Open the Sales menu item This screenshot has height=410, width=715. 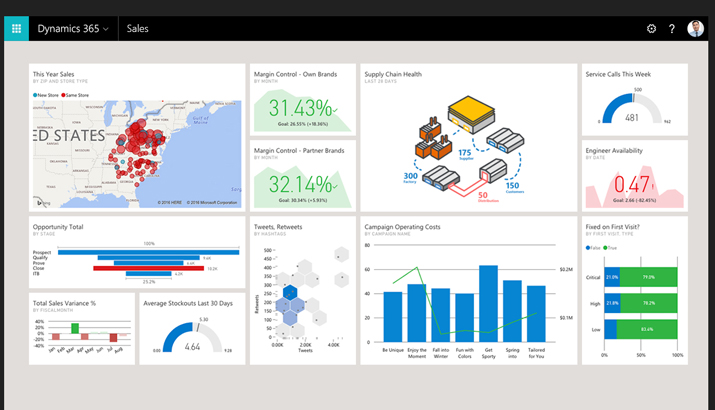pos(137,29)
